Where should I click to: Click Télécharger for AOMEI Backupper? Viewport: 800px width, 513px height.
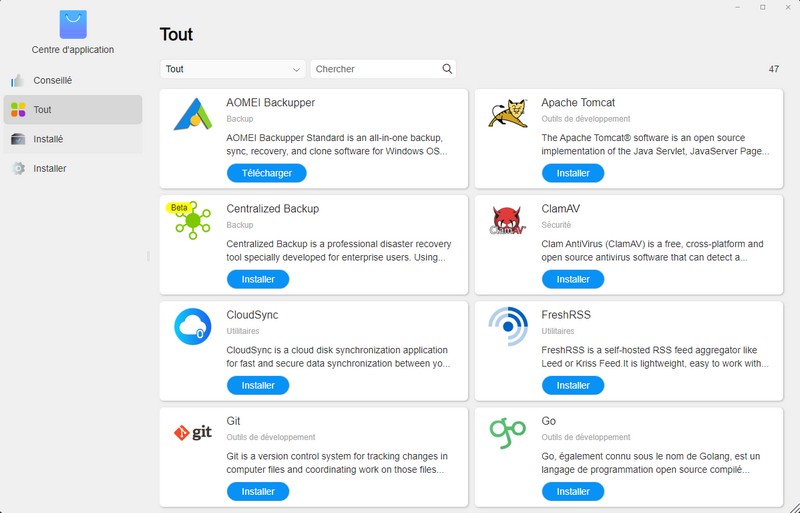coord(266,173)
